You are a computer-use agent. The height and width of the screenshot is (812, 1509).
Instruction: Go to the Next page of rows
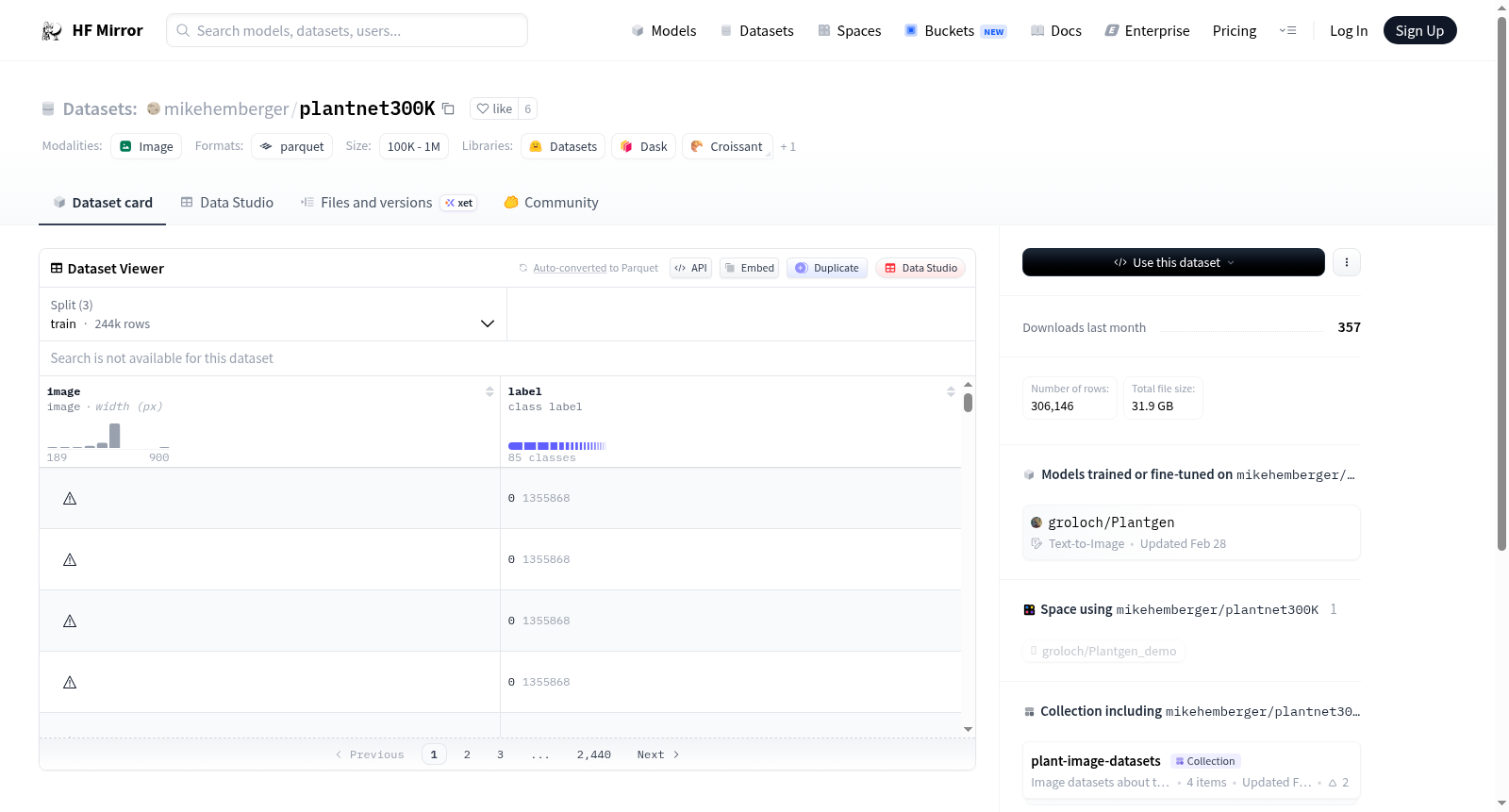(x=658, y=754)
